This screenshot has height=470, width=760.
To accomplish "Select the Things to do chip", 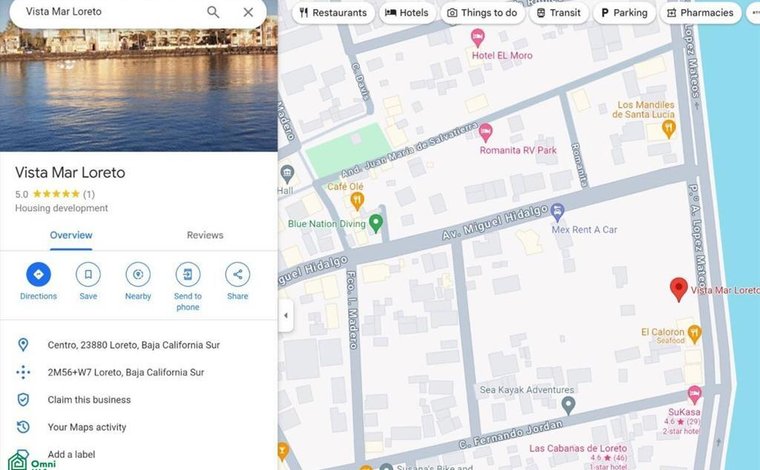I will pyautogui.click(x=482, y=13).
